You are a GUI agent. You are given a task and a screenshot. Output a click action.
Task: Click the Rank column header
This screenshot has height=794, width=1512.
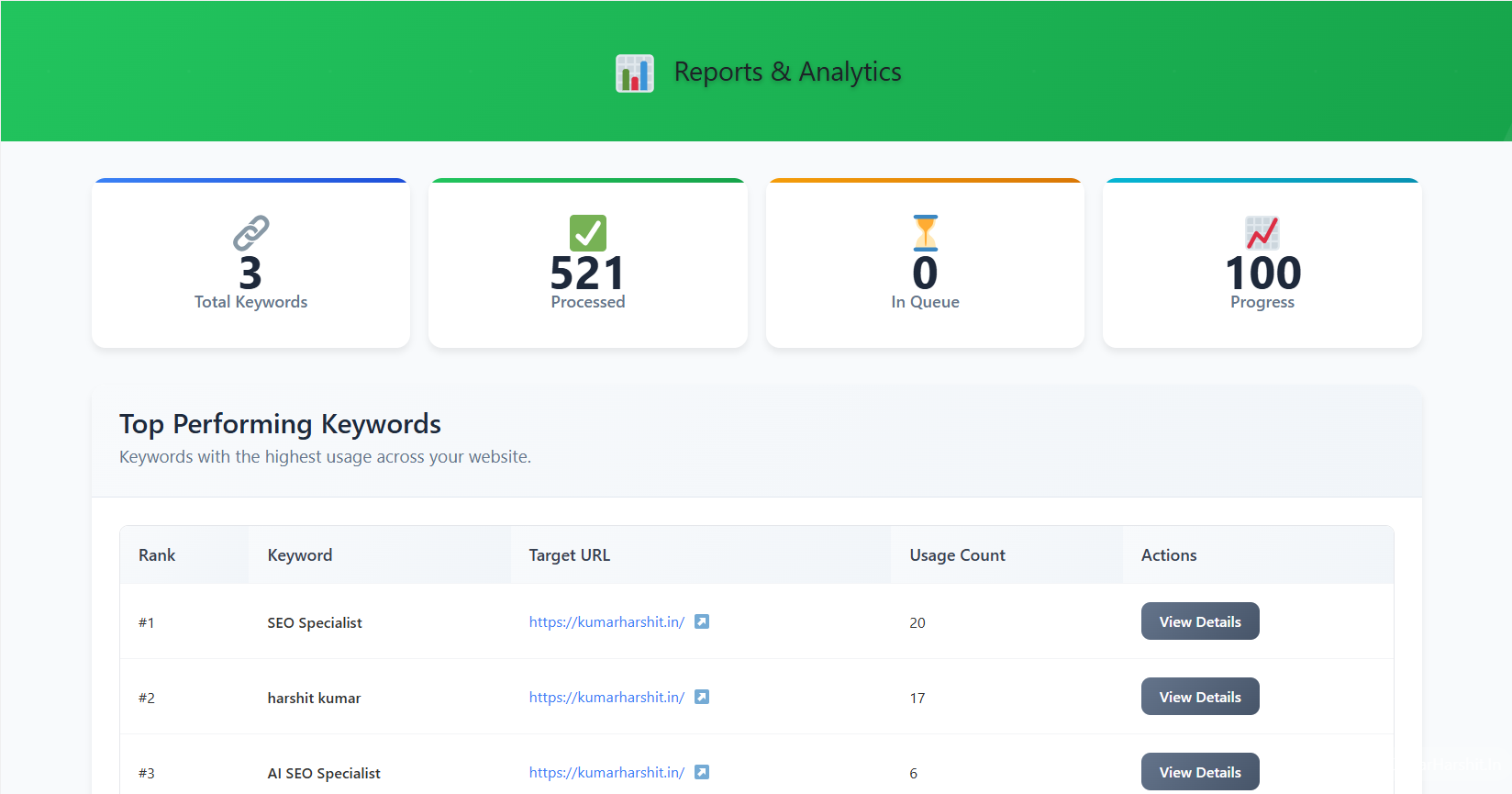[157, 555]
